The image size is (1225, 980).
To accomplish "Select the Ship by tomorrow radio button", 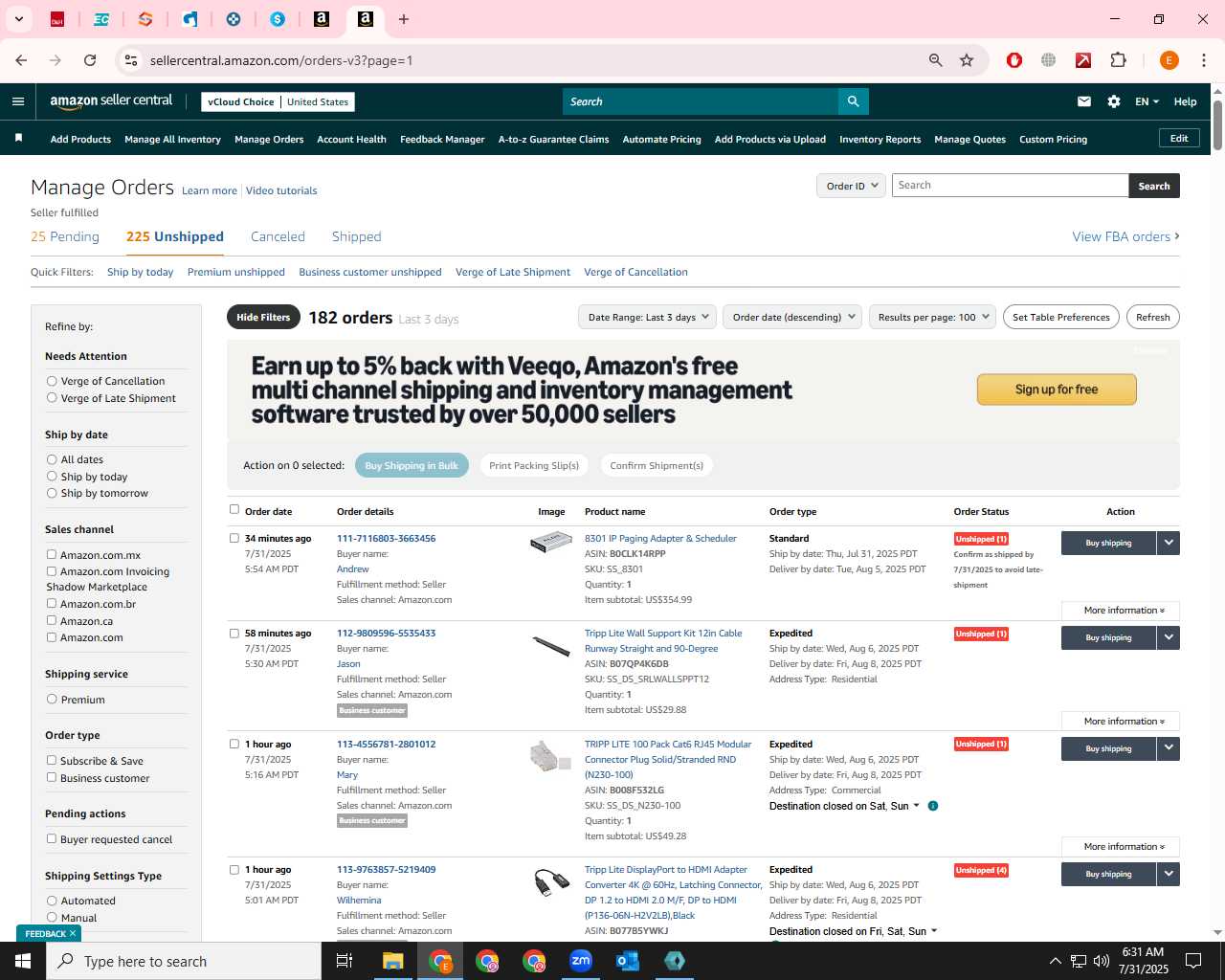I will (52, 493).
